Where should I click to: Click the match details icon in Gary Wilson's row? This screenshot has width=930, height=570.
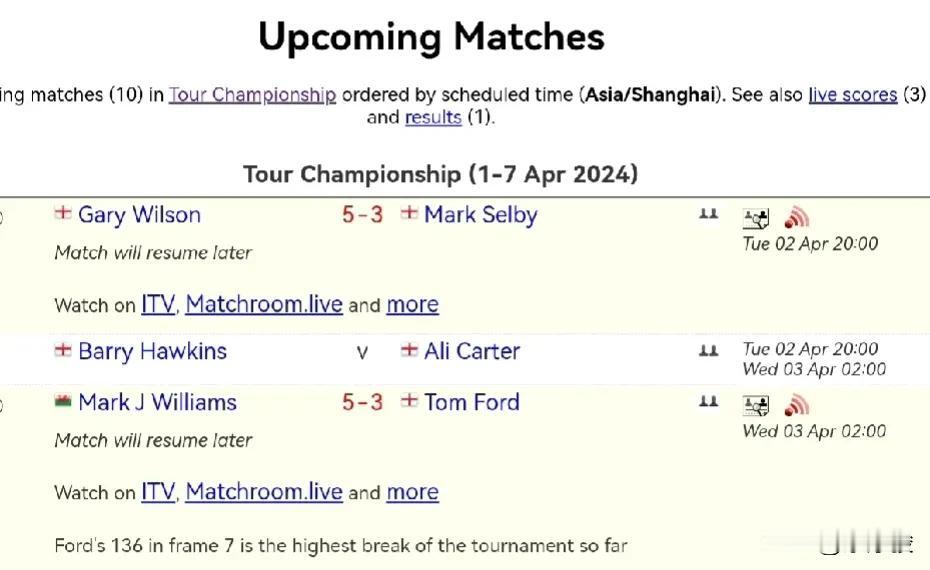click(756, 218)
